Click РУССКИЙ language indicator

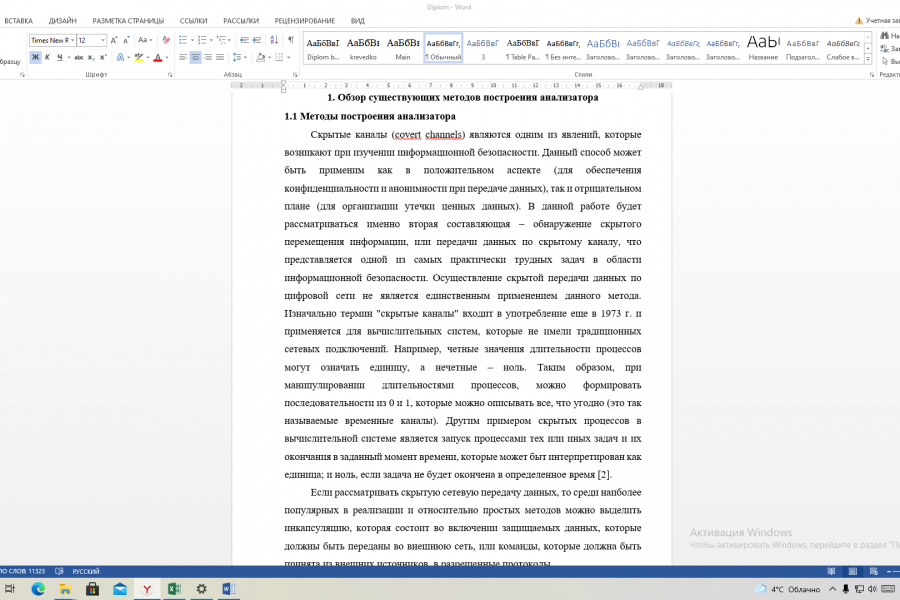click(x=86, y=571)
